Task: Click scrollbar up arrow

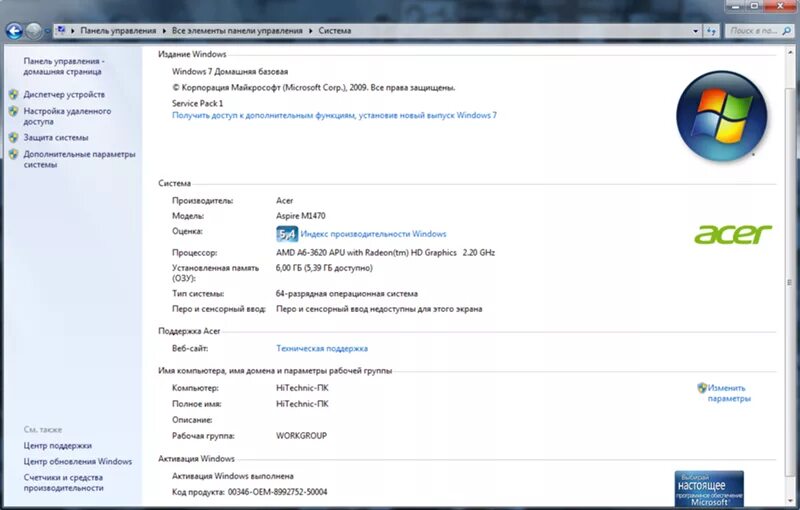Action: (789, 52)
